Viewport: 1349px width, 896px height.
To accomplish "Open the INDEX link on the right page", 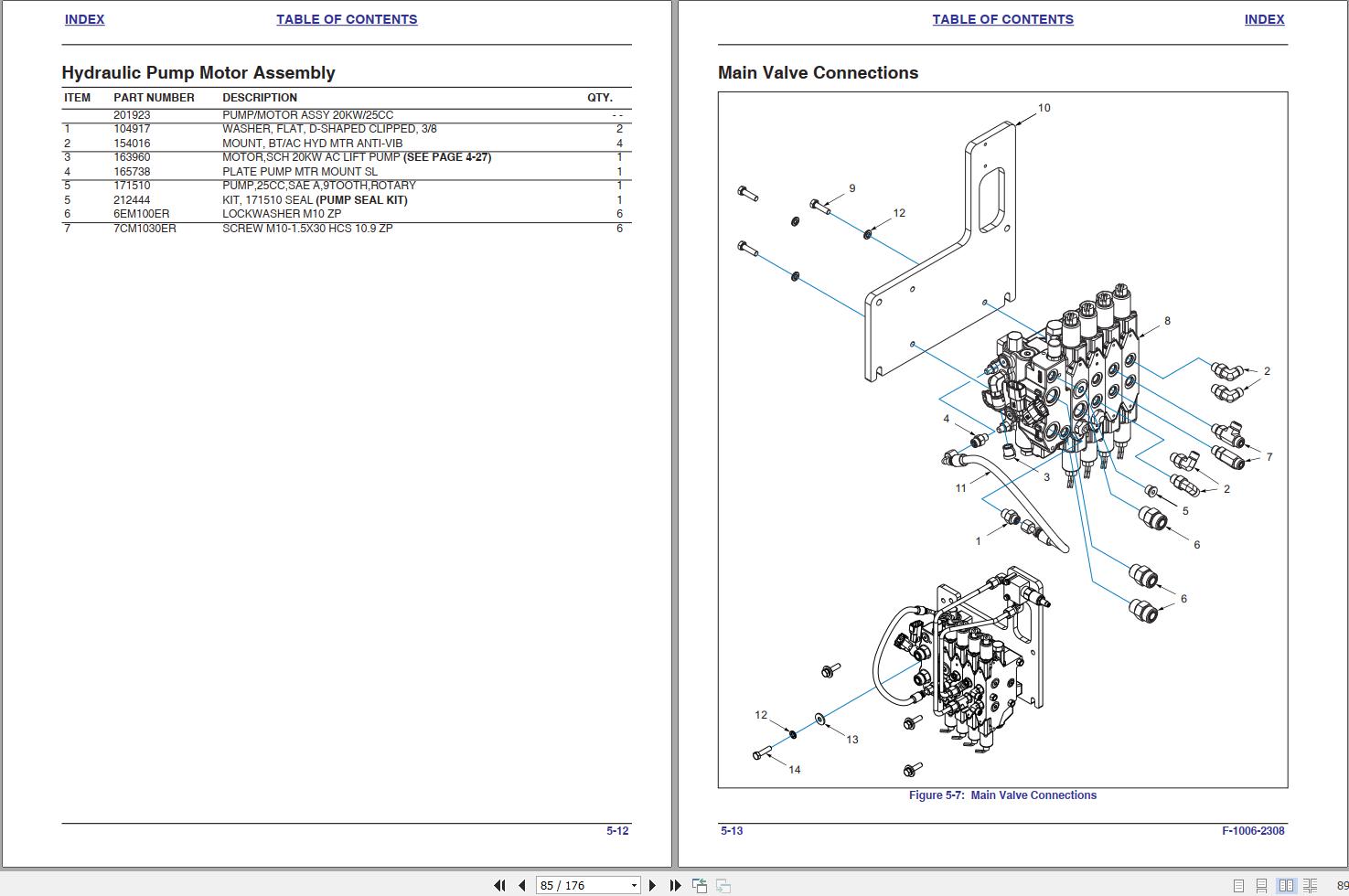I will [1264, 19].
